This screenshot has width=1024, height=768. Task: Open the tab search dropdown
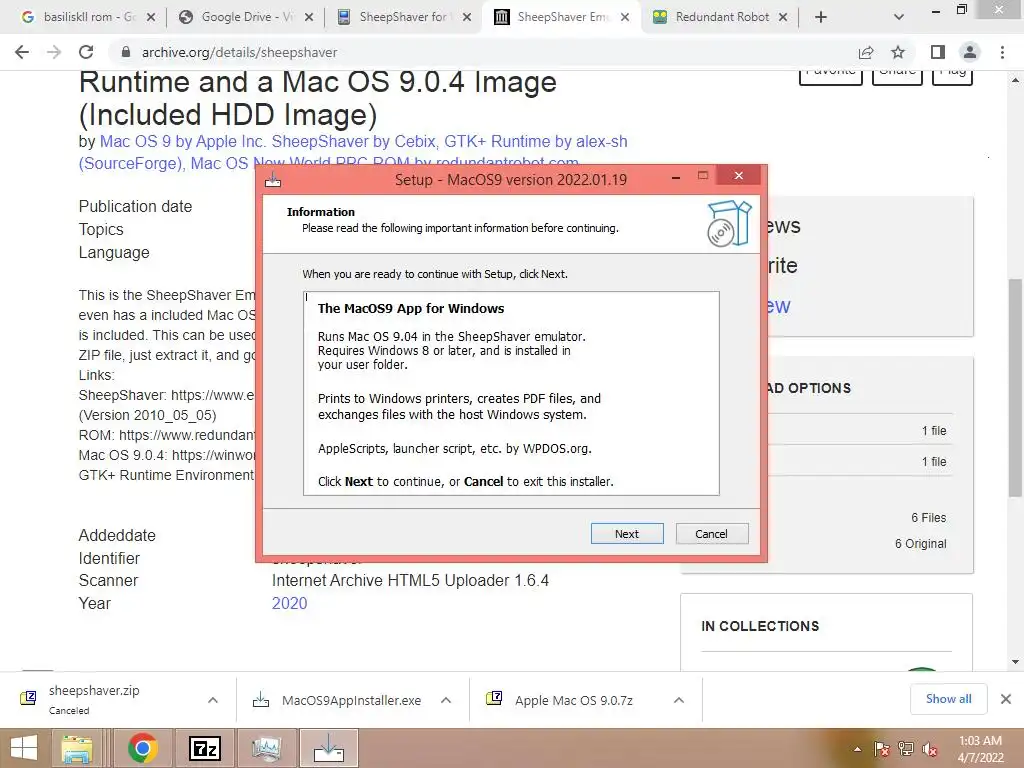pos(899,17)
